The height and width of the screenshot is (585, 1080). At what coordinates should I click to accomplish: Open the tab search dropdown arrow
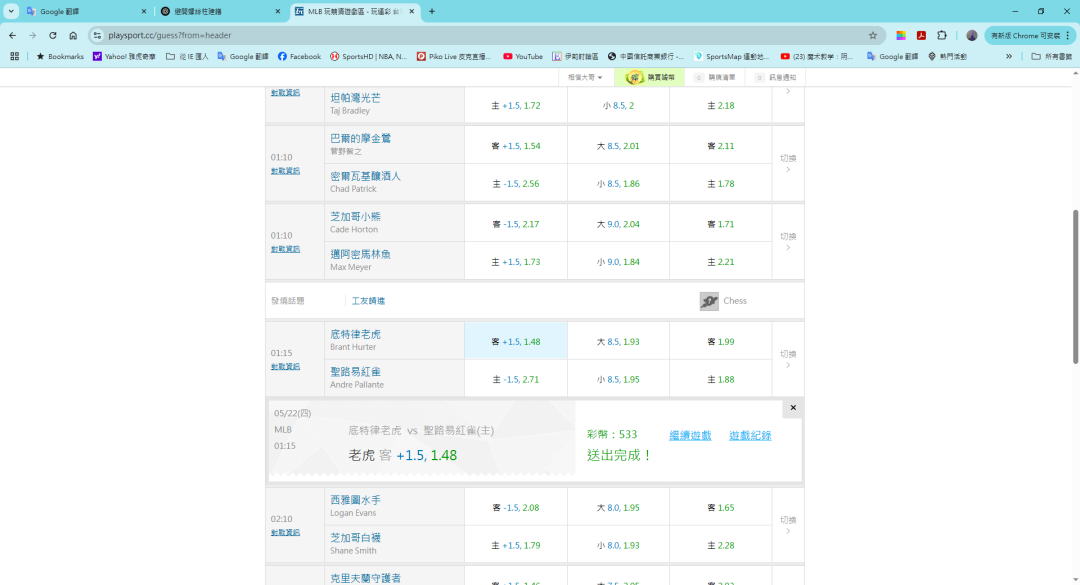pyautogui.click(x=11, y=11)
